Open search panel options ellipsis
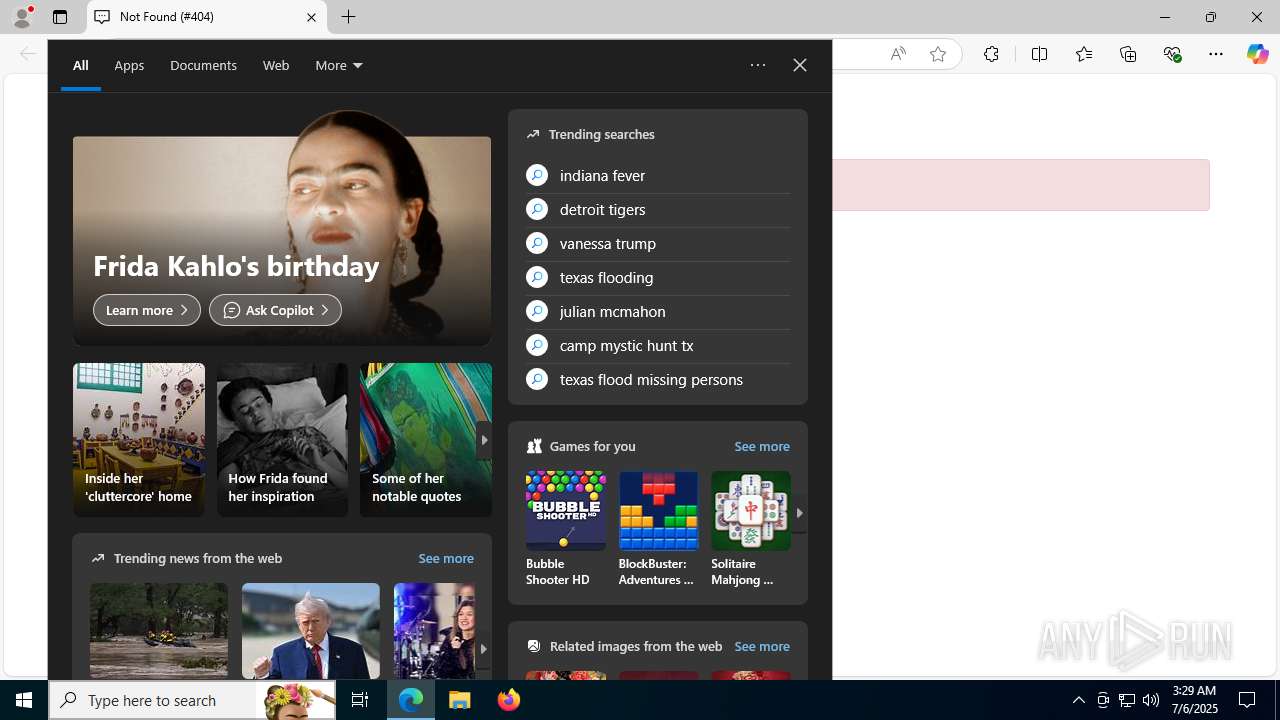Screen dimensions: 1280x720 tap(758, 65)
